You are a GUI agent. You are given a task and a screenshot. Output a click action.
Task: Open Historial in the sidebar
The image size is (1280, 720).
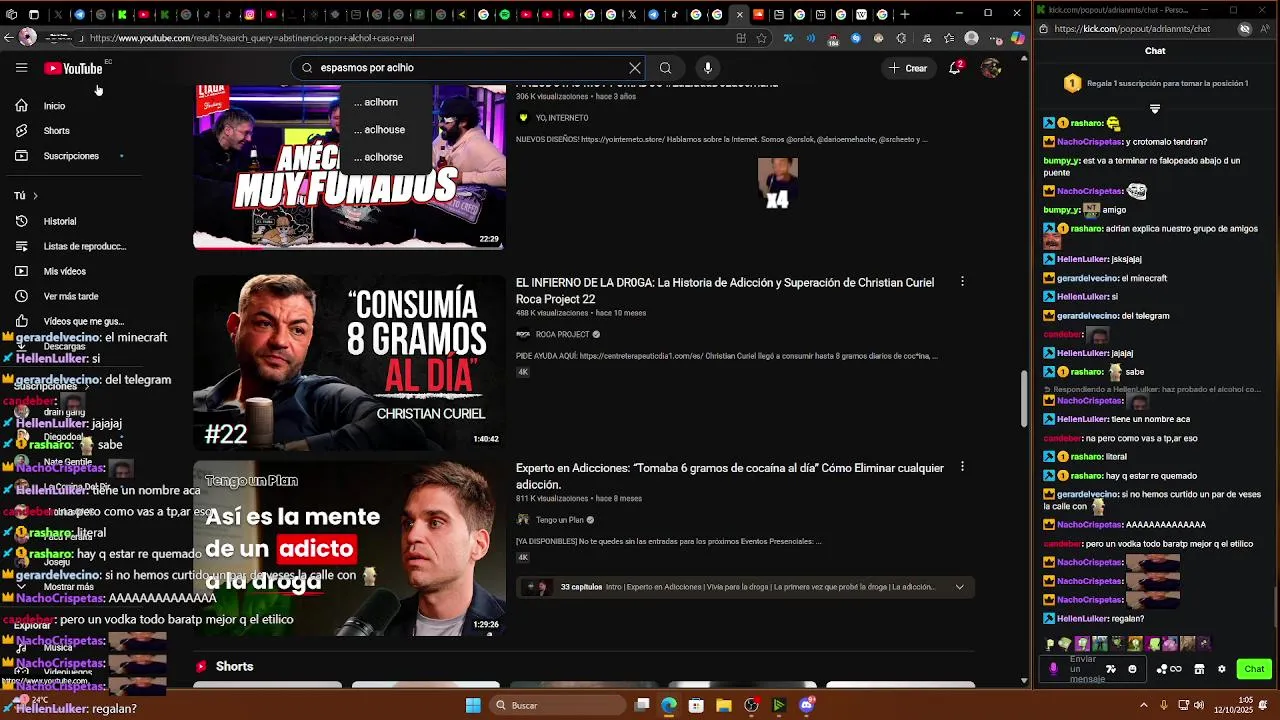(x=60, y=221)
